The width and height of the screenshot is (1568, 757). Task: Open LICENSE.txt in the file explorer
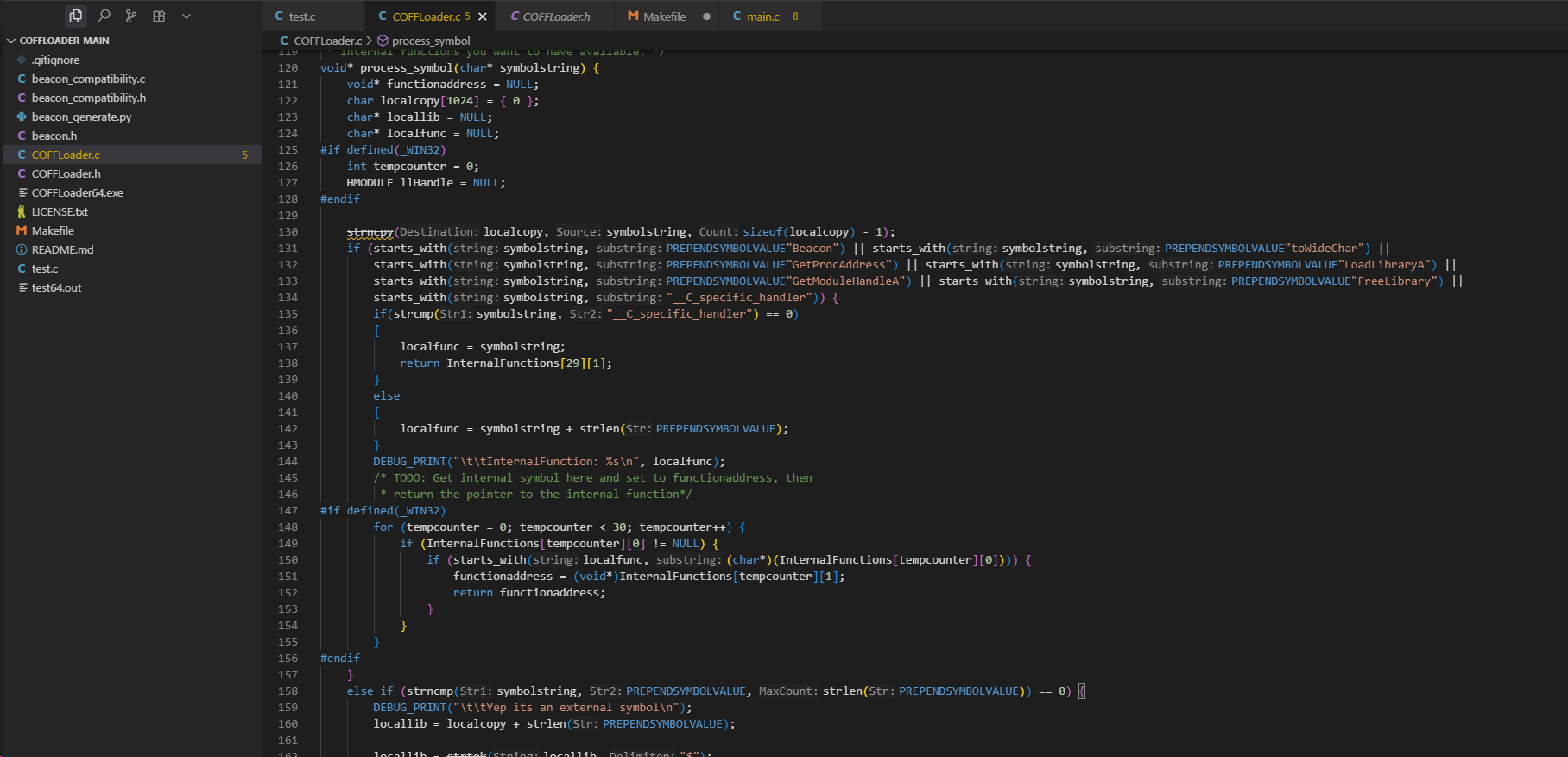click(x=60, y=211)
